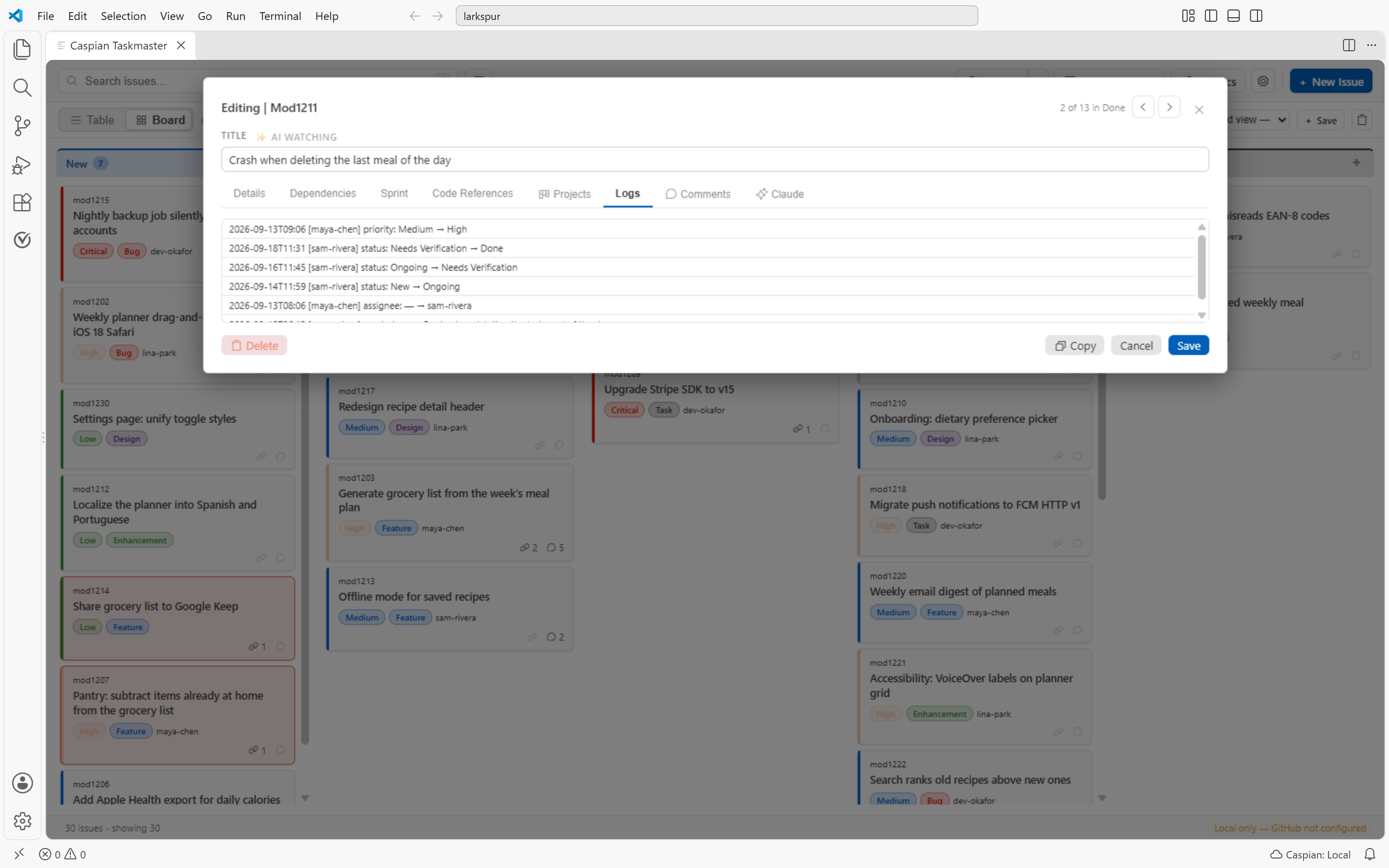The width and height of the screenshot is (1389, 868).
Task: Open the Claude tab
Action: point(780,194)
